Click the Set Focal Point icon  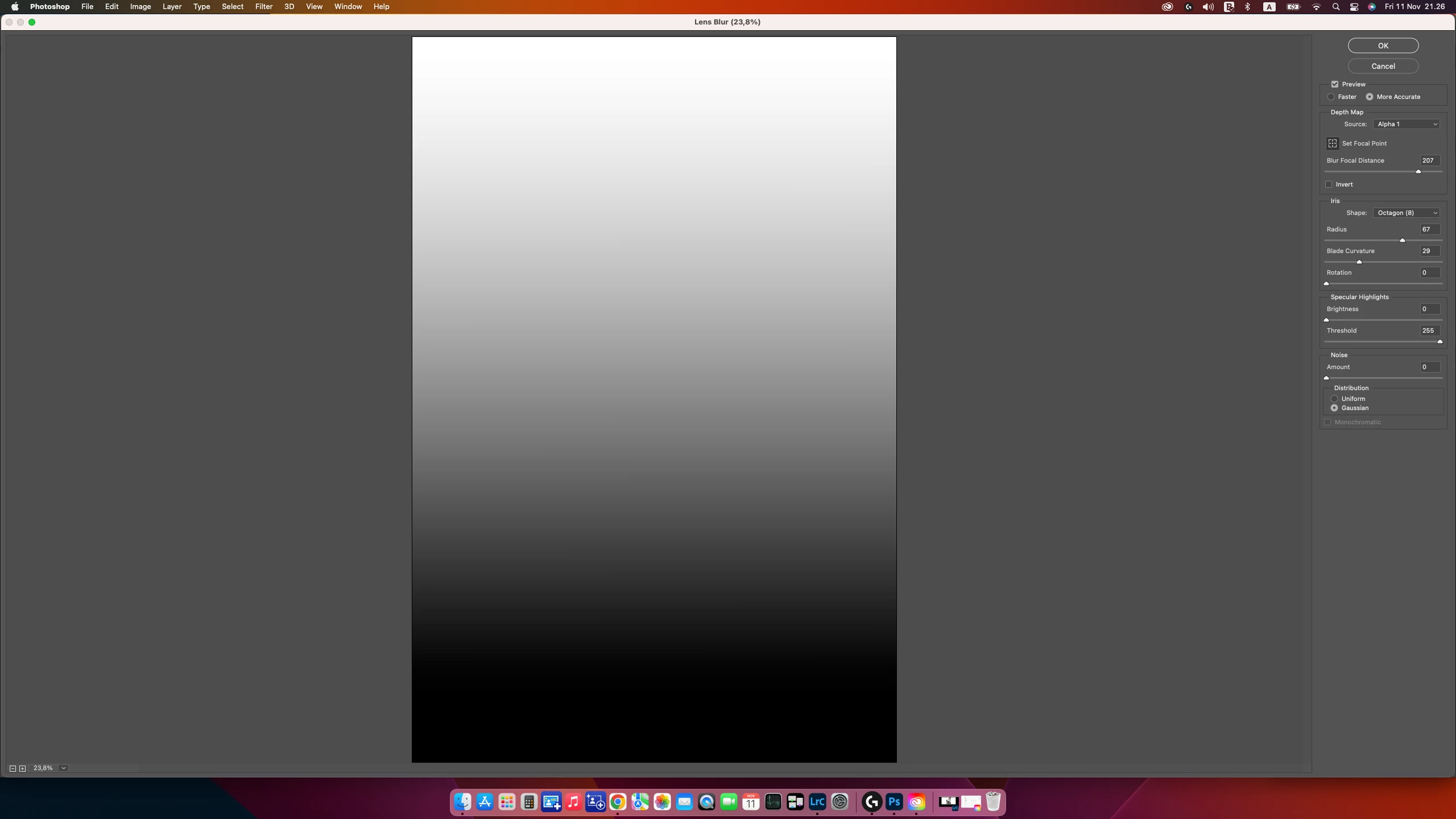coord(1333,143)
